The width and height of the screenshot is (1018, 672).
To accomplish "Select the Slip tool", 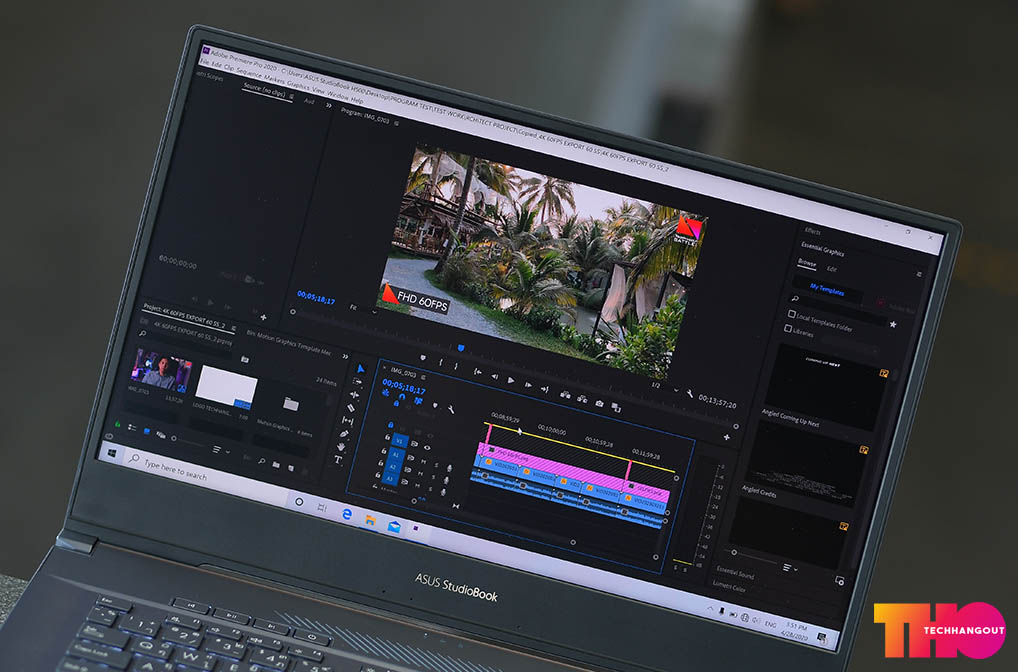I will point(347,421).
